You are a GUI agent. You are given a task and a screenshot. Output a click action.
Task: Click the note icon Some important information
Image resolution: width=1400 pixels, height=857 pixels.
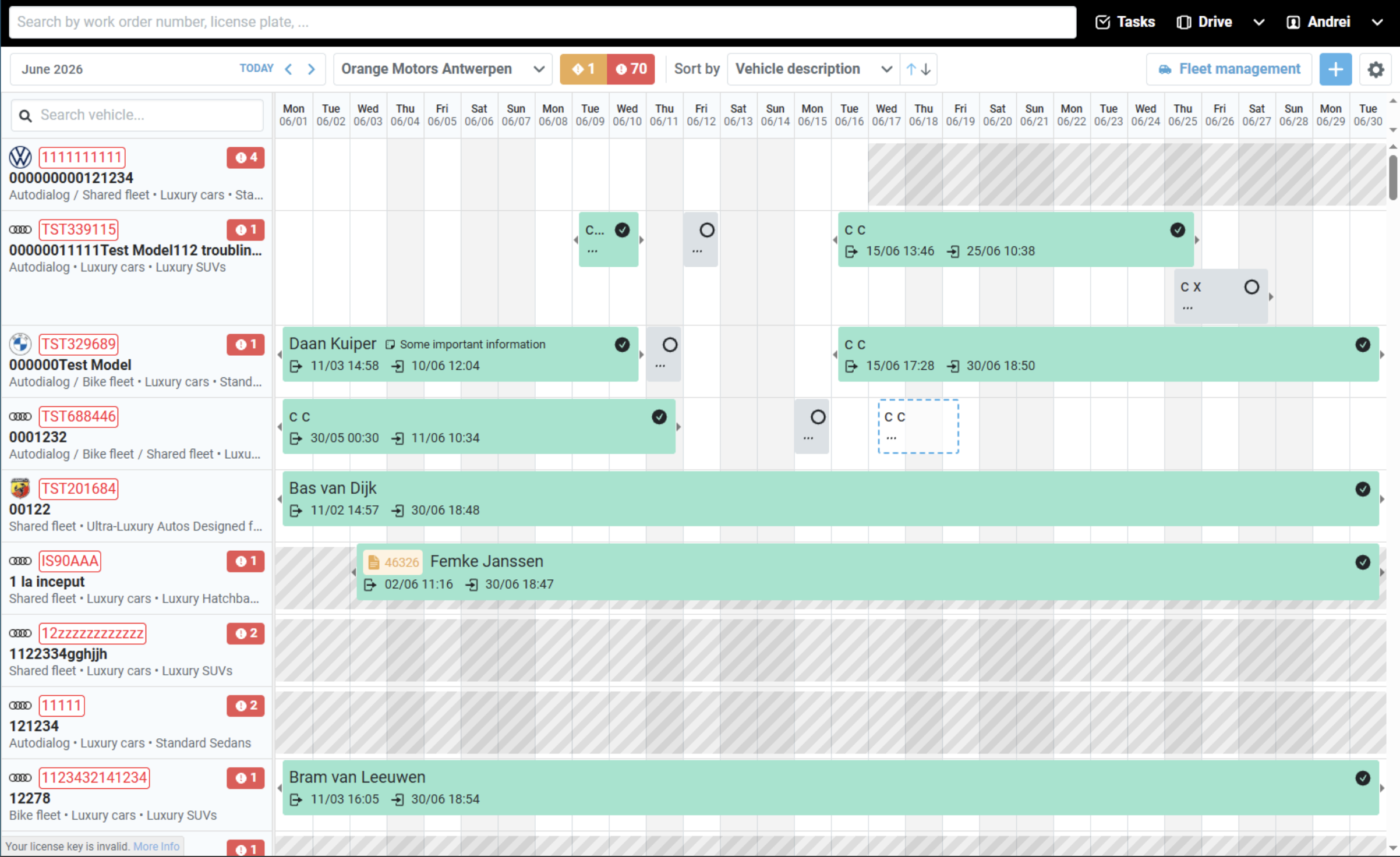click(x=390, y=345)
